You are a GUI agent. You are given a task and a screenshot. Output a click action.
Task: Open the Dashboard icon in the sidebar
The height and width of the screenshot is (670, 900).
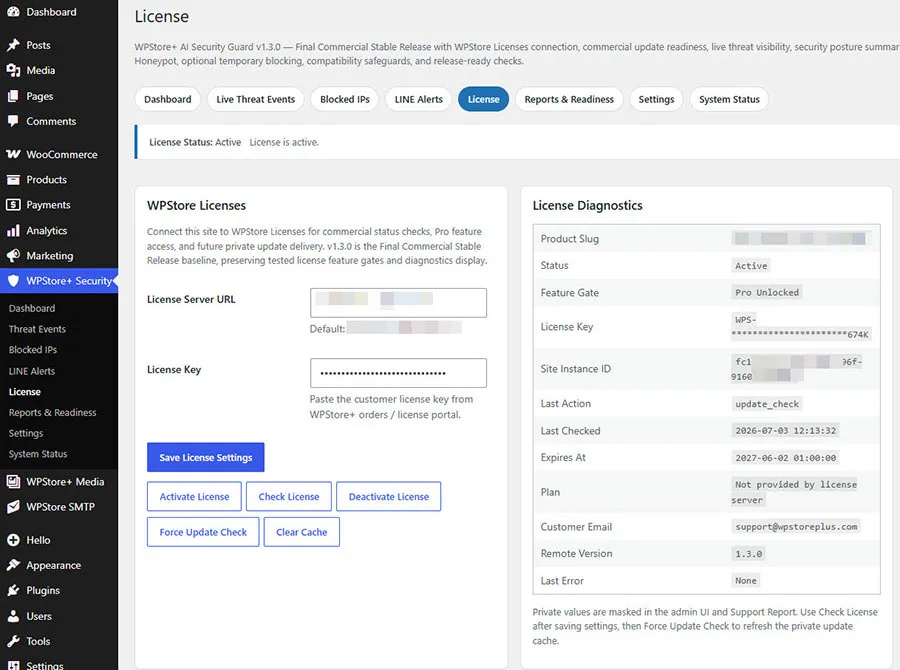tap(13, 11)
